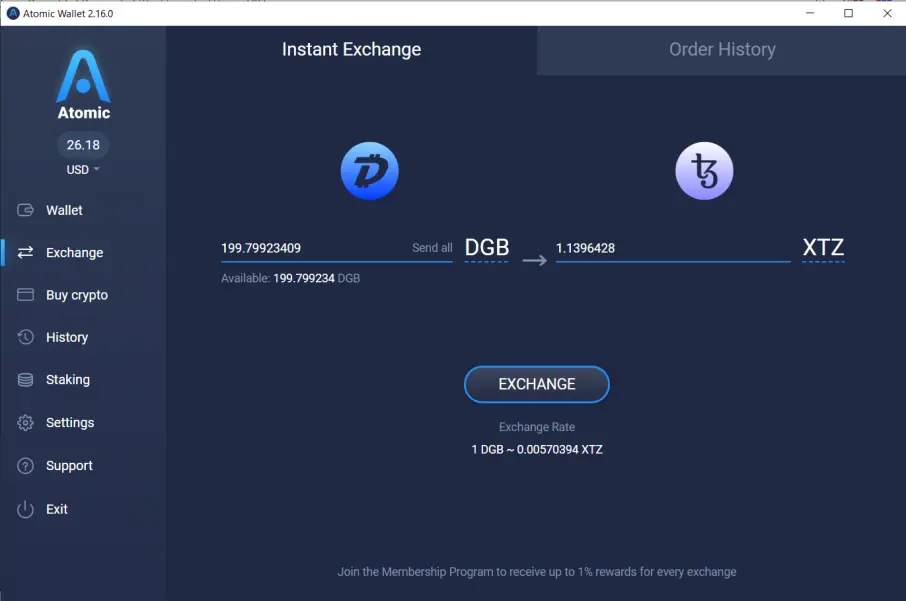The height and width of the screenshot is (601, 906).
Task: Close the Atomic Wallet window
Action: point(888,13)
